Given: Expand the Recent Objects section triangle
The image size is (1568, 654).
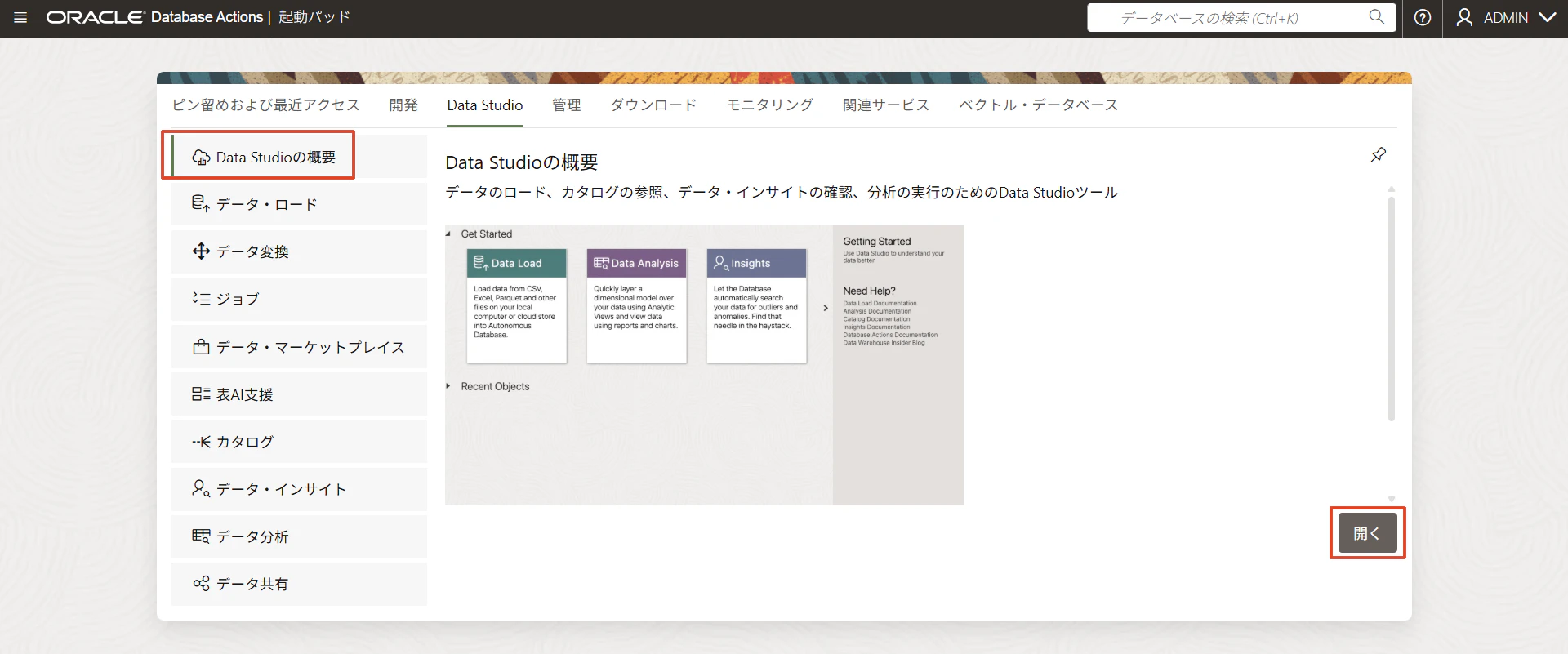Looking at the screenshot, I should click(x=448, y=386).
